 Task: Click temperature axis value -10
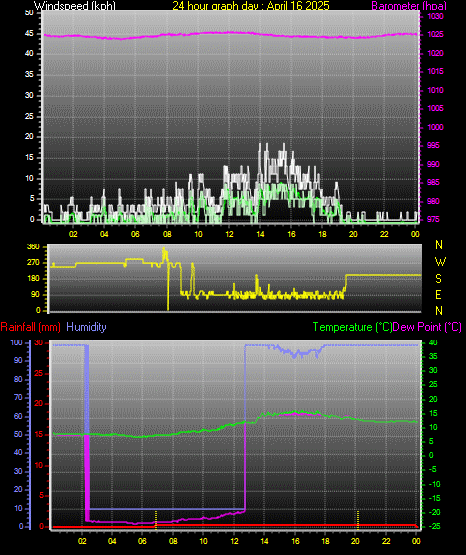coord(435,484)
